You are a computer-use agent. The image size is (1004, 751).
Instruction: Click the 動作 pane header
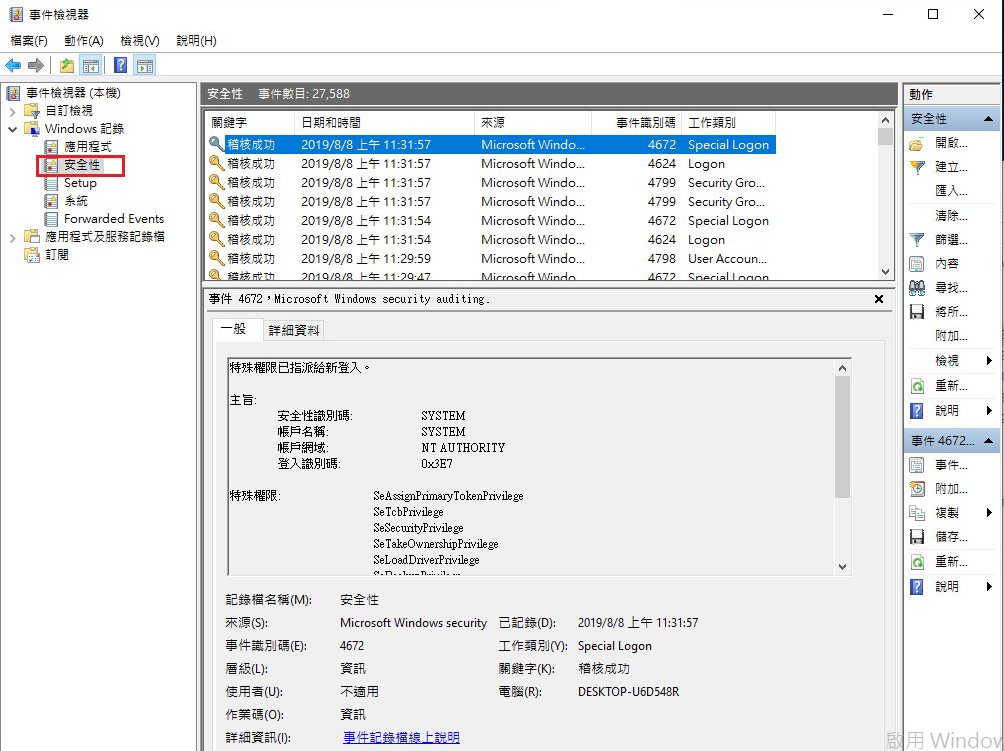pyautogui.click(x=952, y=95)
